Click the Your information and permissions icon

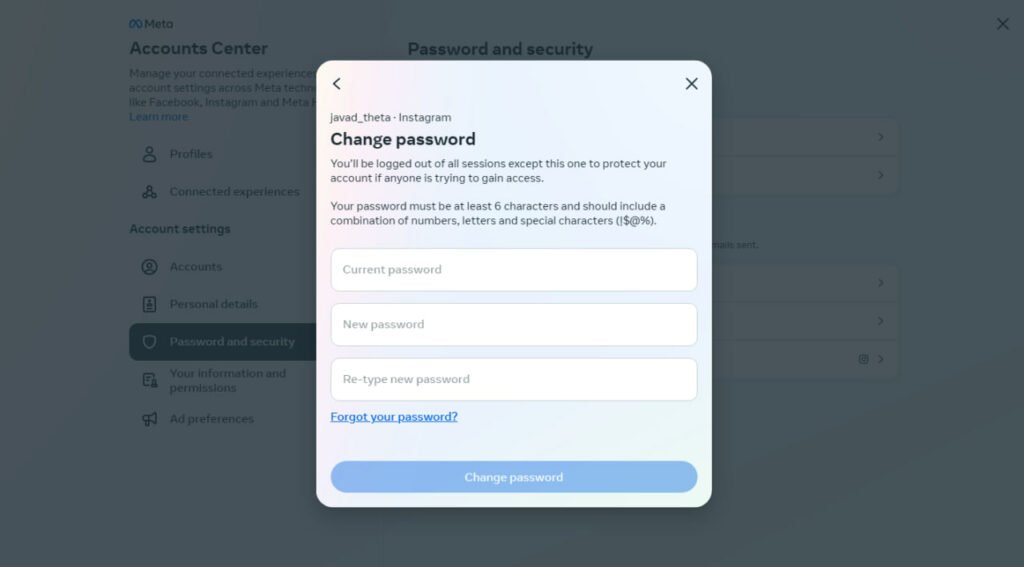click(150, 380)
